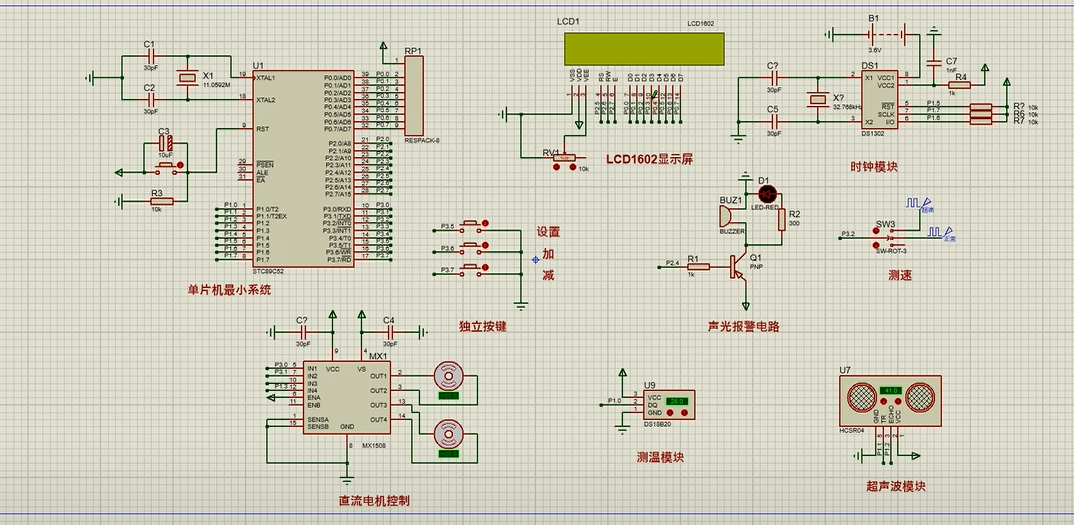Select resistor R2 300
This screenshot has width=1074, height=525.
(x=782, y=220)
